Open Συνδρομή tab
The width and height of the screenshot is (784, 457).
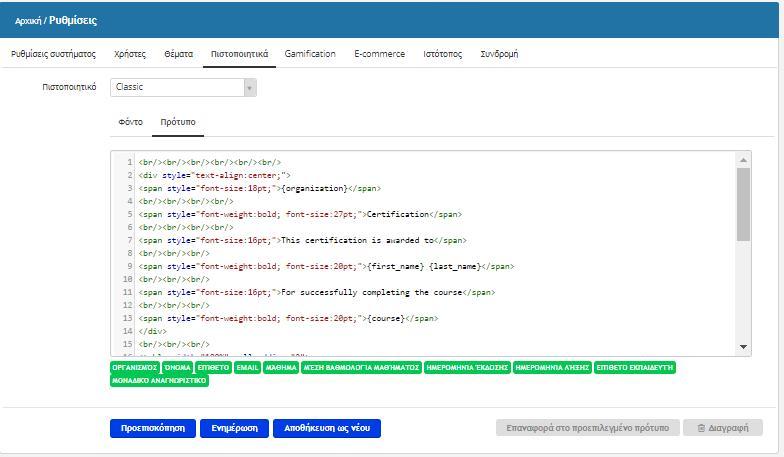point(499,54)
